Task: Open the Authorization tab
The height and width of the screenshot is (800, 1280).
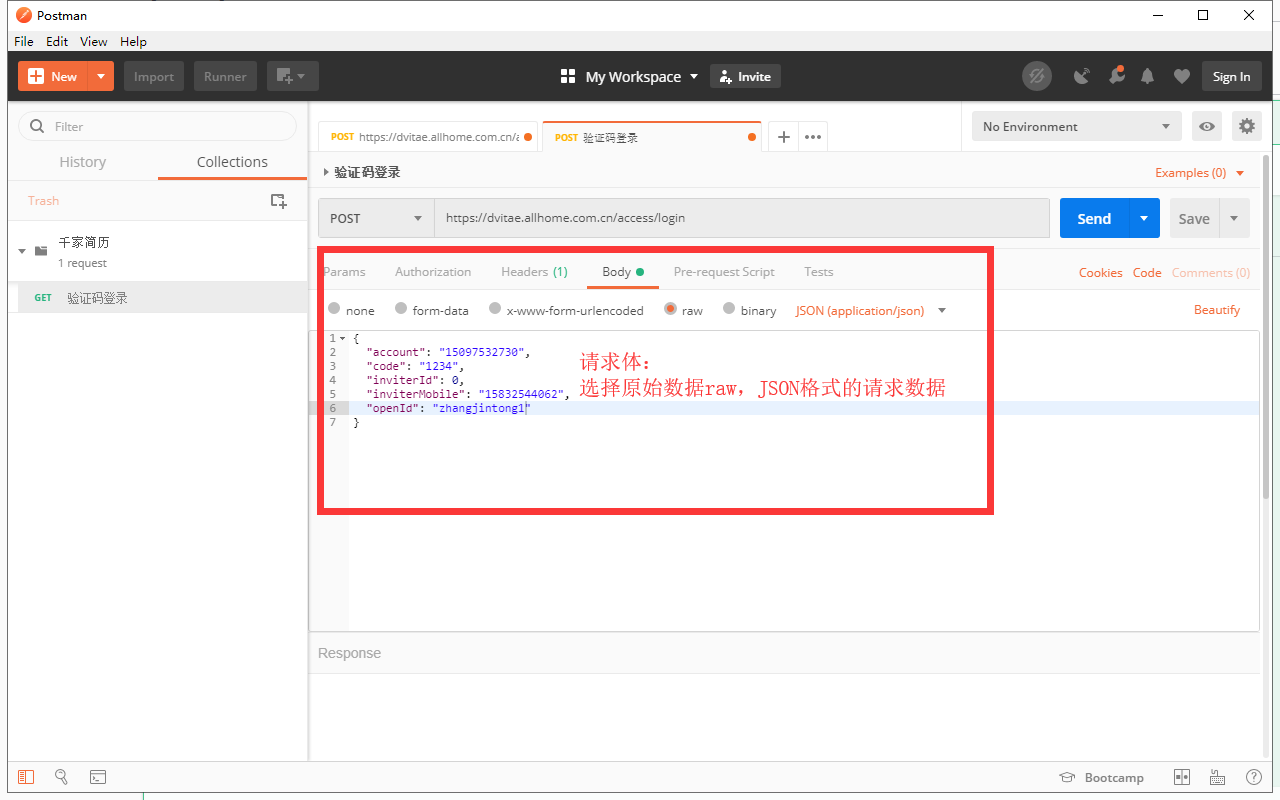Action: 433,272
